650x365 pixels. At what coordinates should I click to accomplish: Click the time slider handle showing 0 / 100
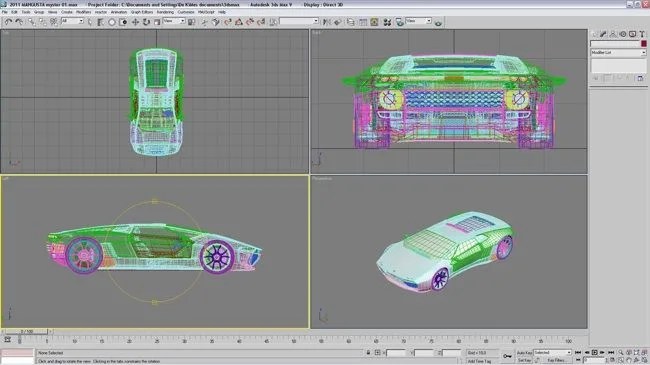[x=27, y=331]
